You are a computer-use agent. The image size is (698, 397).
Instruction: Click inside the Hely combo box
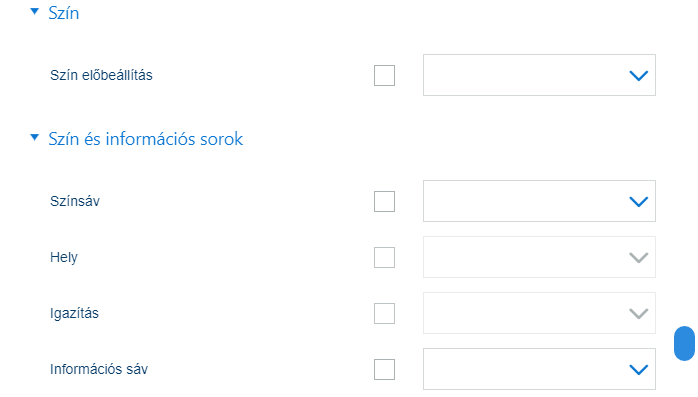pyautogui.click(x=539, y=257)
